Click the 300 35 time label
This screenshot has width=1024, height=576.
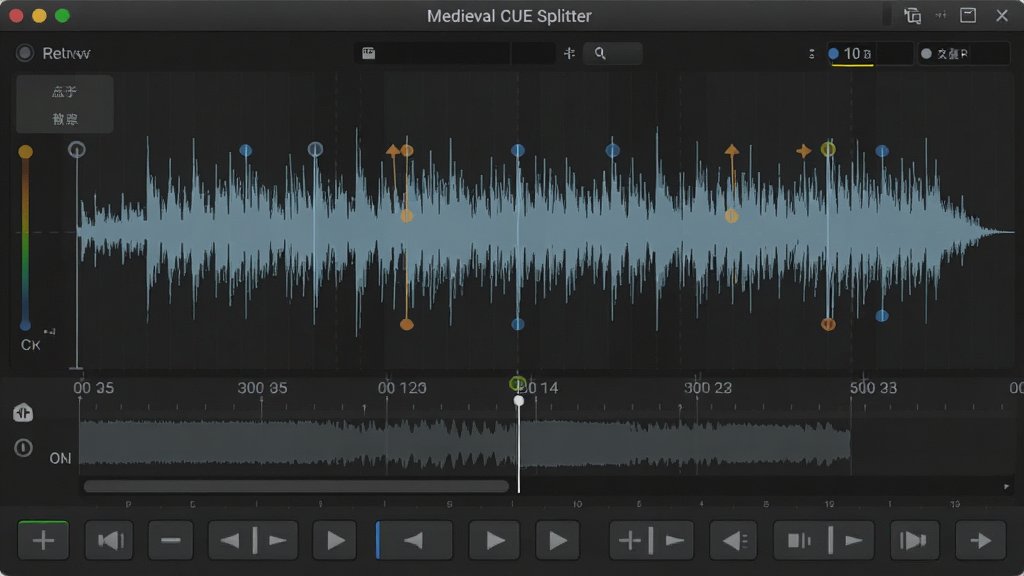click(x=262, y=388)
